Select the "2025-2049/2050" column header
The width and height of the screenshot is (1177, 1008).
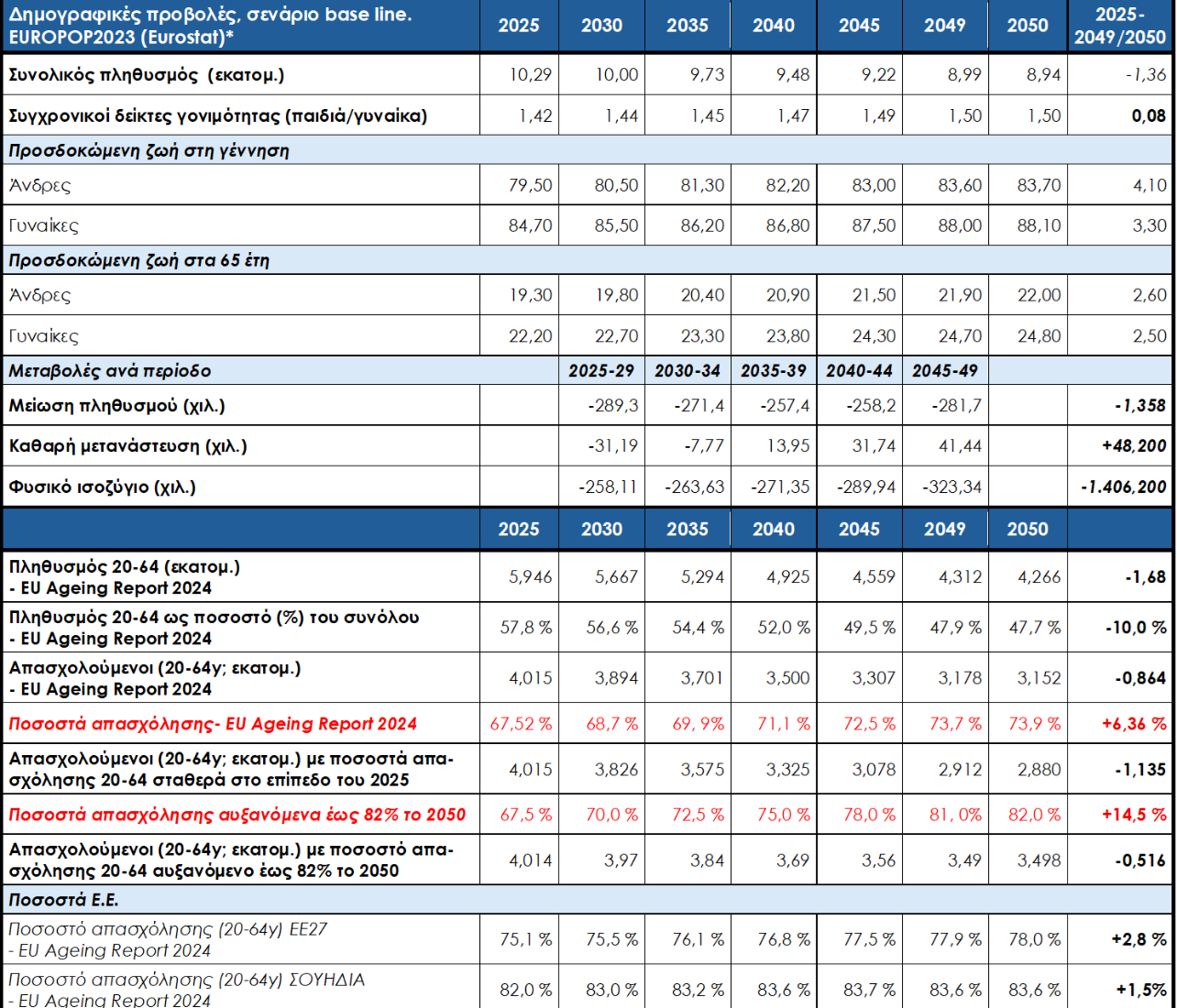pos(1119,26)
